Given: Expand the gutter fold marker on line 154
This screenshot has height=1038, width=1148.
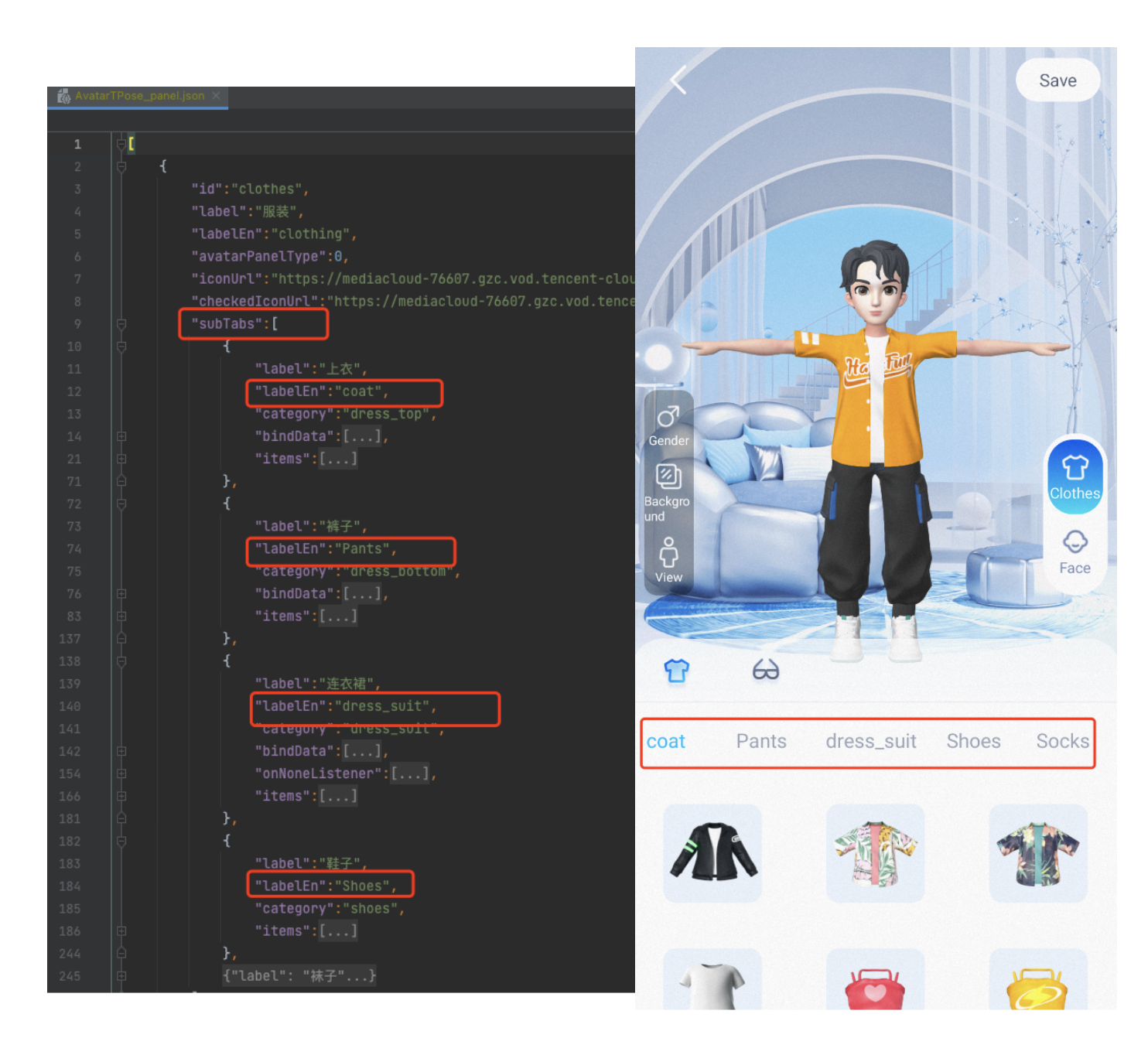Looking at the screenshot, I should pyautogui.click(x=121, y=773).
